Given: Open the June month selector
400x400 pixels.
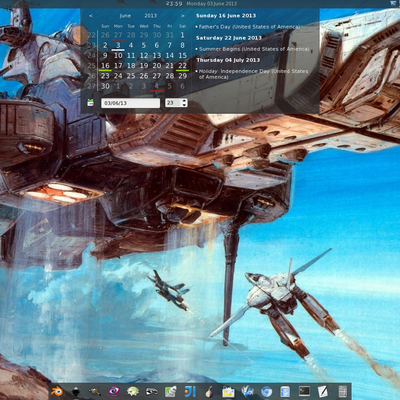Looking at the screenshot, I should pyautogui.click(x=125, y=16).
